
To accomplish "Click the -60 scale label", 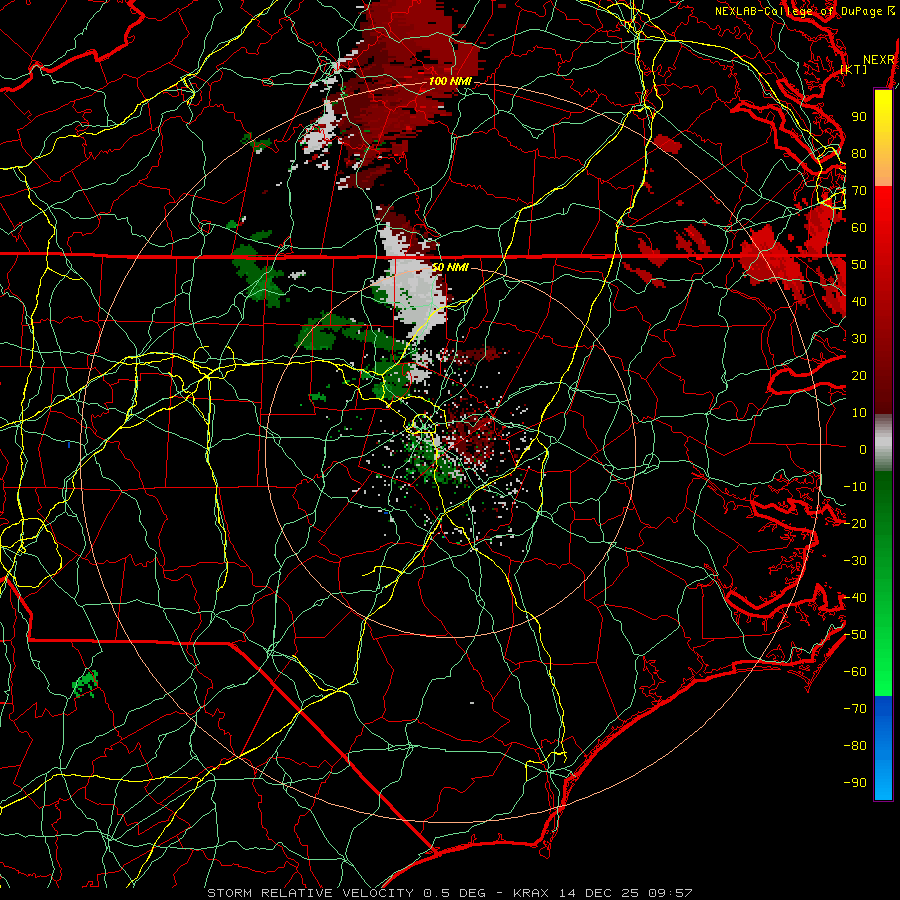I will point(855,672).
